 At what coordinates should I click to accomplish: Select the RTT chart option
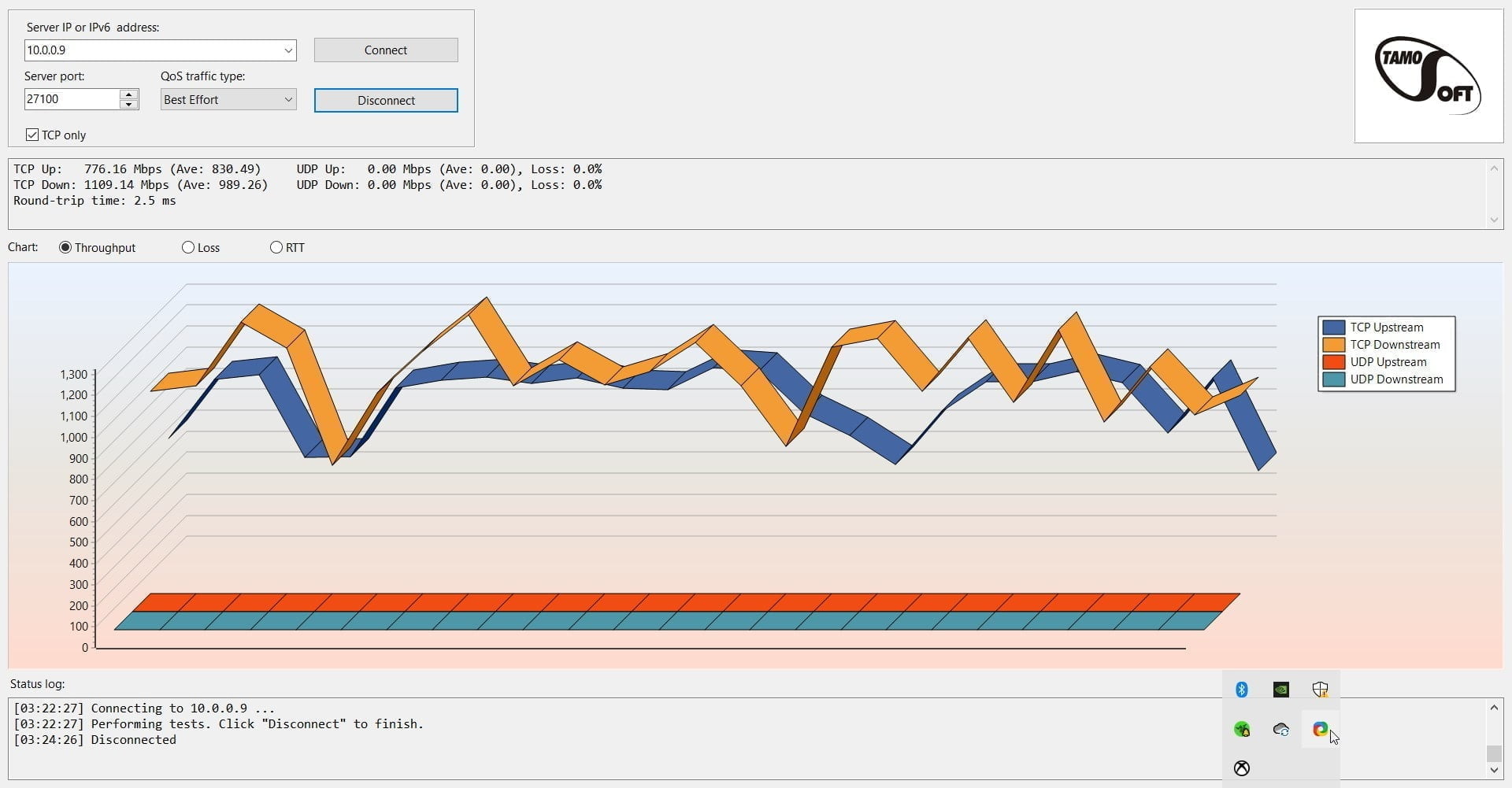coord(276,247)
